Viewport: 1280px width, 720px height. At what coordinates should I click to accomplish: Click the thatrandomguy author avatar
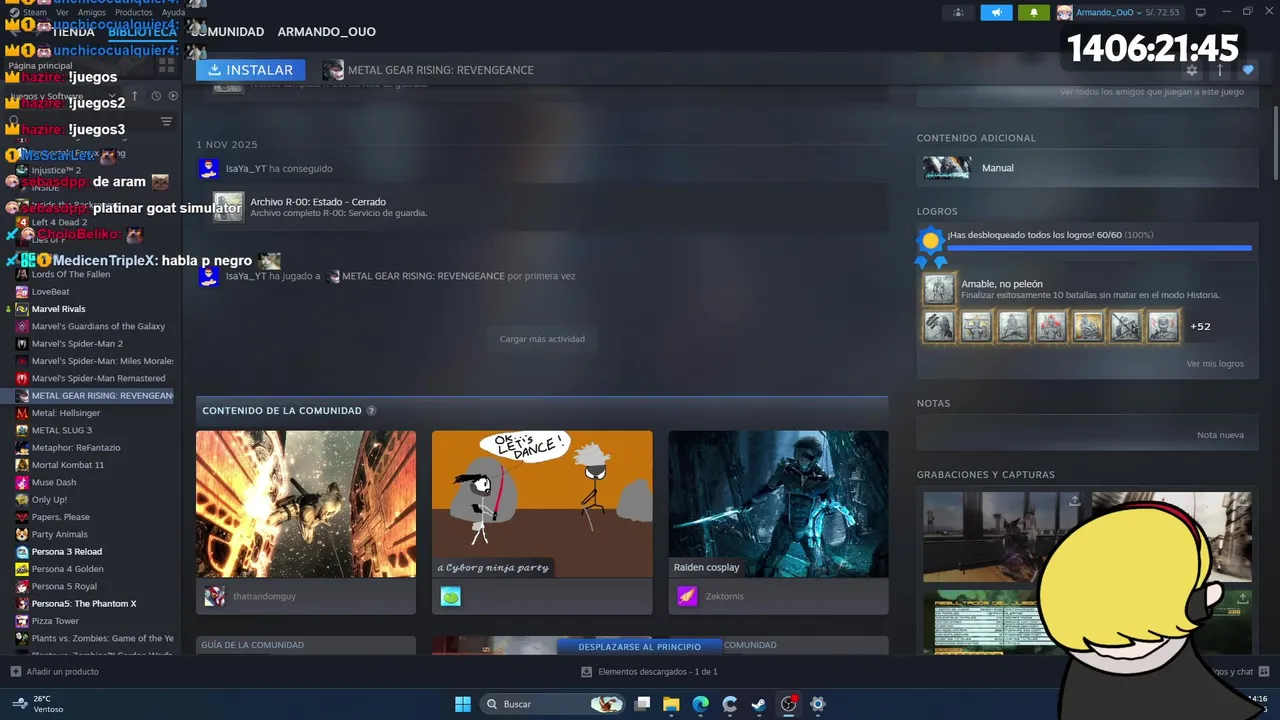pyautogui.click(x=214, y=596)
